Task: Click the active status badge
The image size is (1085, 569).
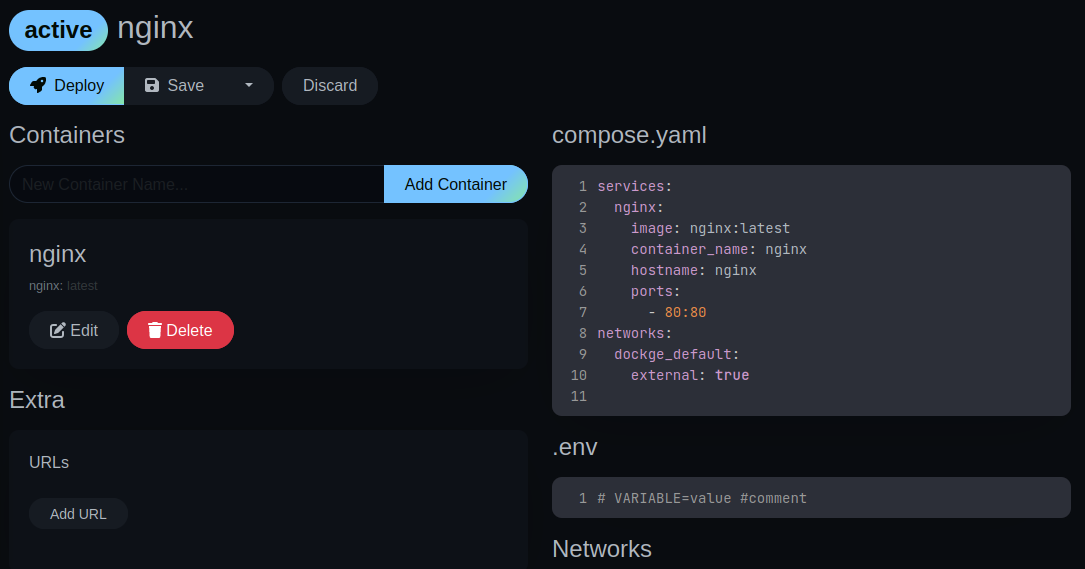Action: [58, 30]
